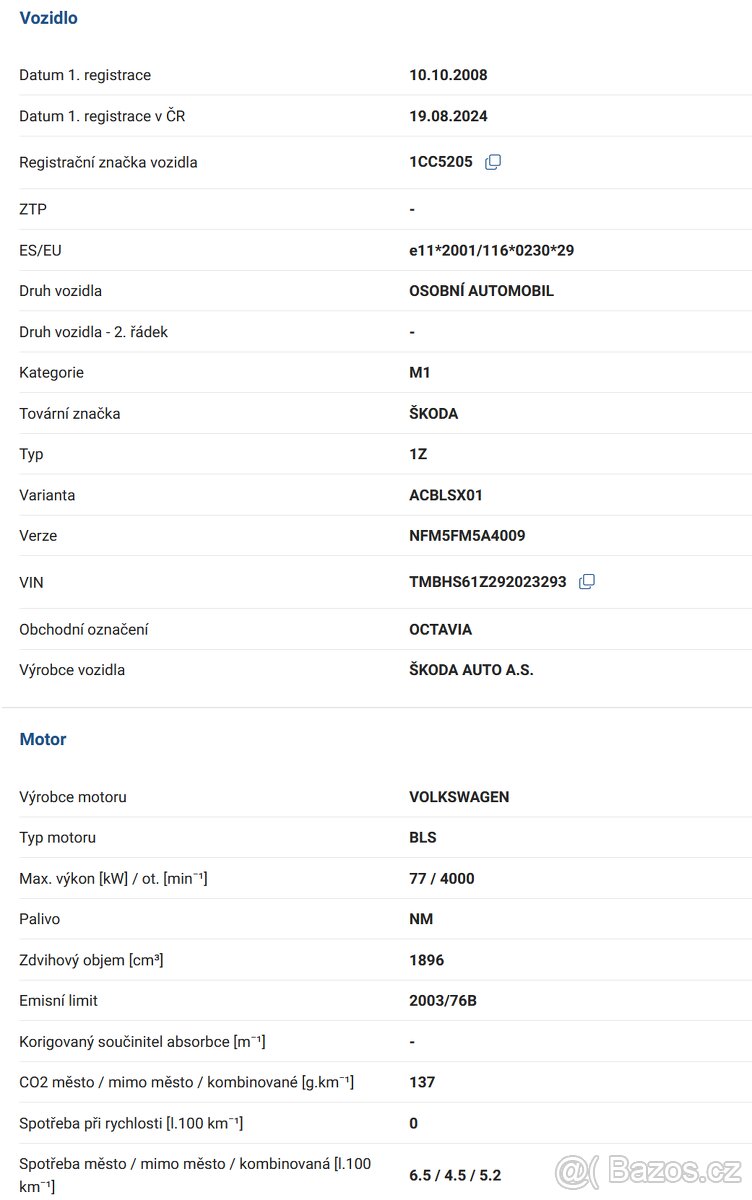752x1200 pixels.
Task: Click the OCTAVIA trade name value
Action: click(440, 630)
